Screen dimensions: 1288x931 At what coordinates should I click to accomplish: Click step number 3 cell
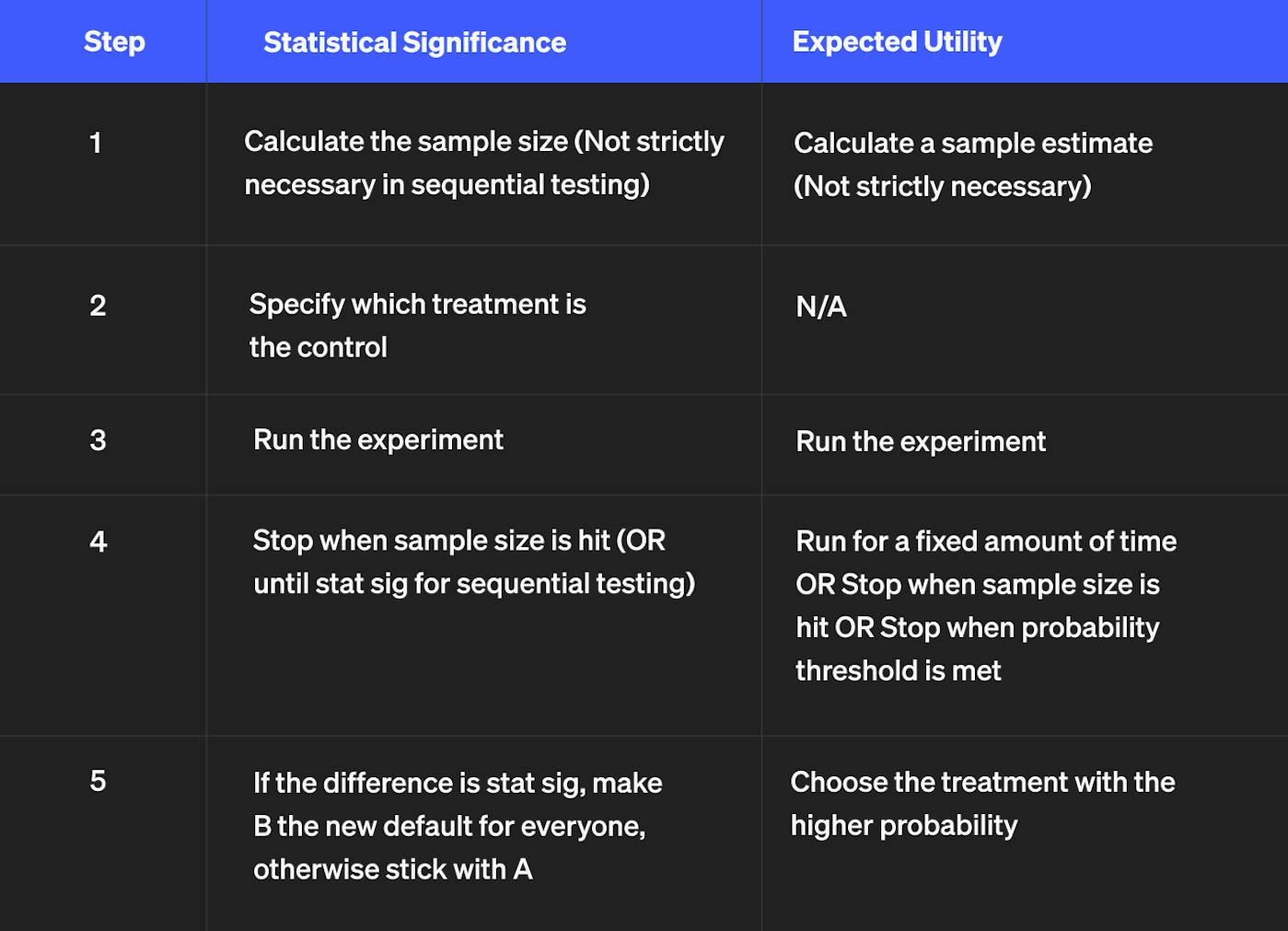(98, 440)
